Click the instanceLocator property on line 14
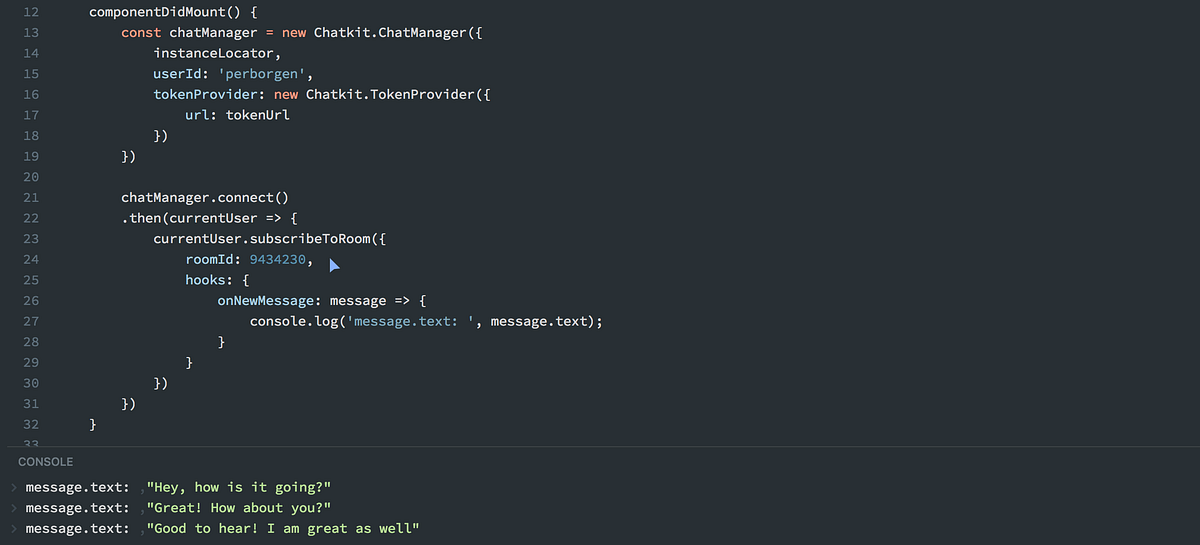 click(x=217, y=53)
